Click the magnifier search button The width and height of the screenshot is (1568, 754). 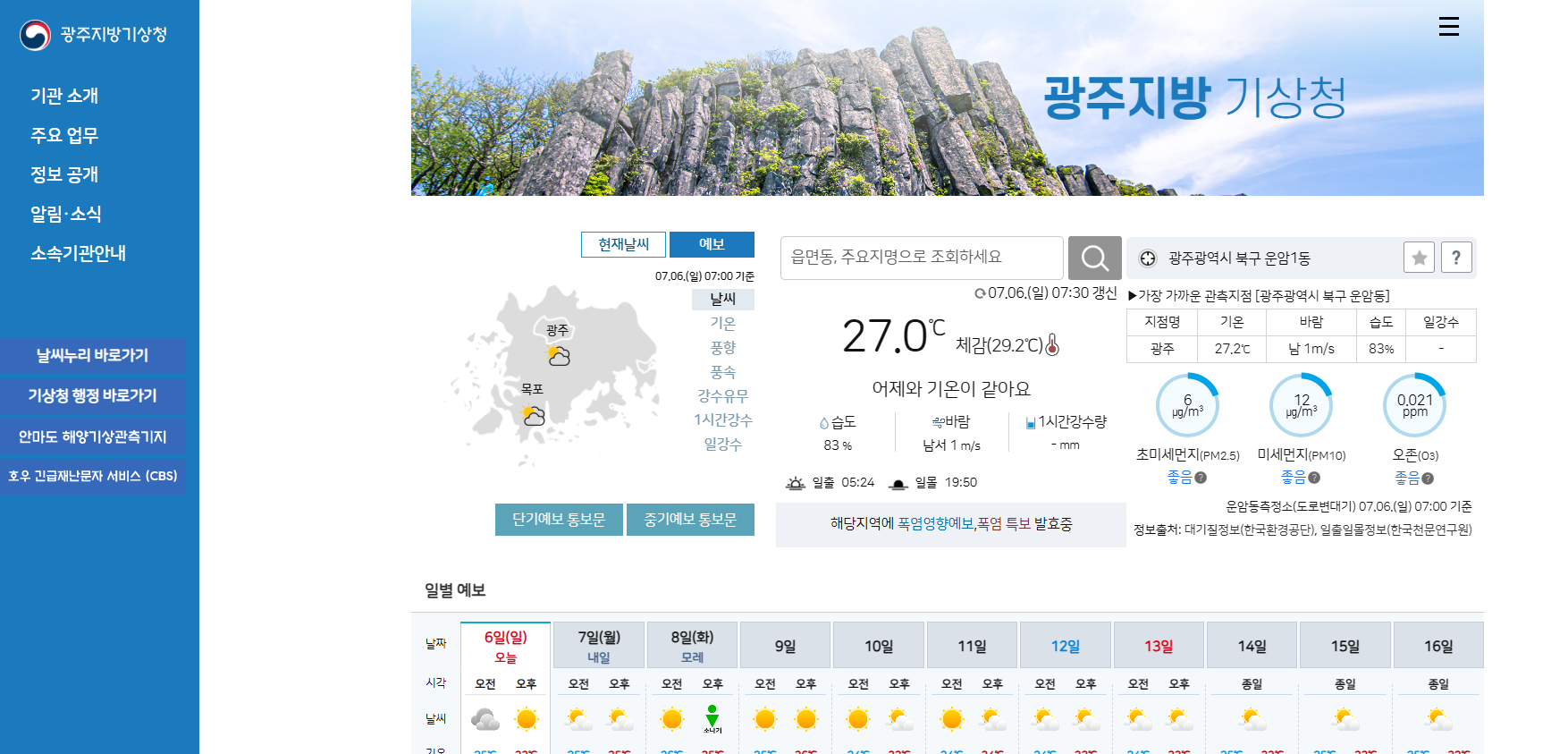(1094, 258)
